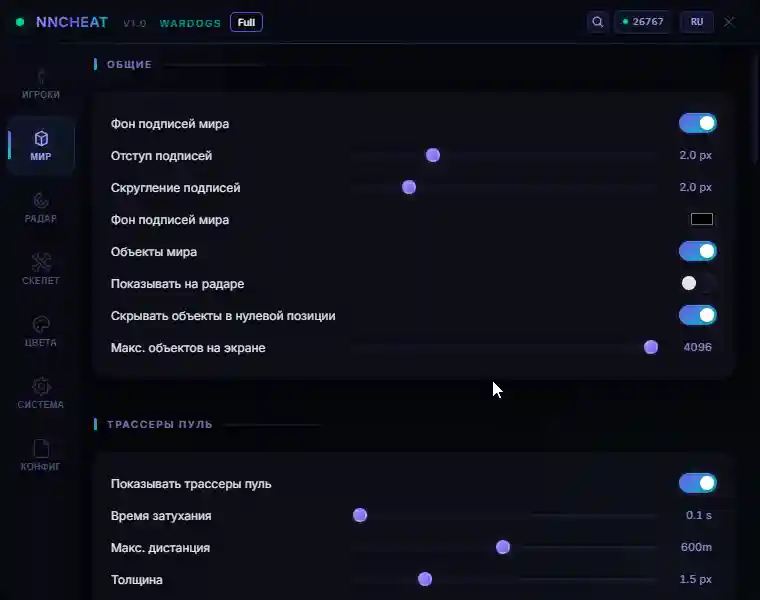Click Макс. объектов на экране slider handle
The image size is (760, 600).
pyautogui.click(x=651, y=347)
